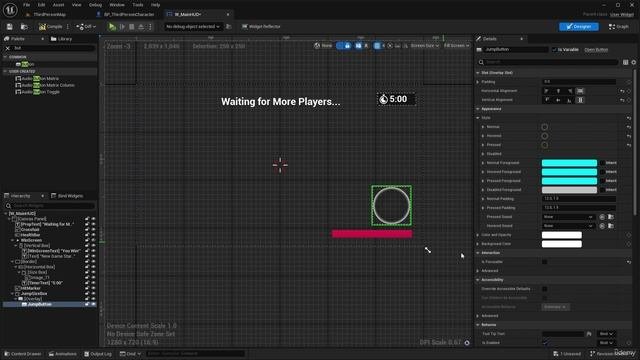Screen dimensions: 640x360
Task: Collapse the Canvas Panel tree node
Action: tap(9, 219)
